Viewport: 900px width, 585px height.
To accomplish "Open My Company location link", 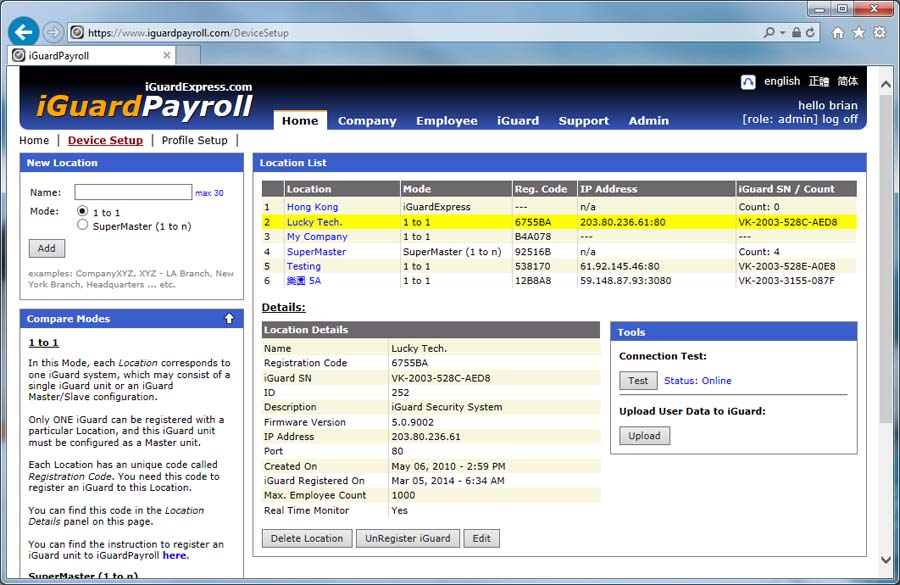I will 317,237.
